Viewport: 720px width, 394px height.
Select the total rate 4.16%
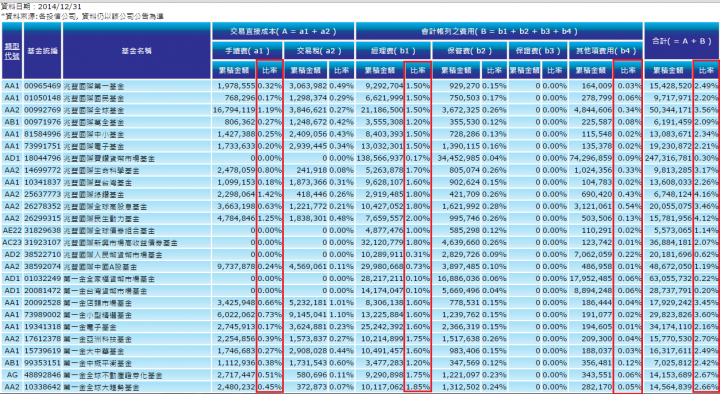(706, 194)
